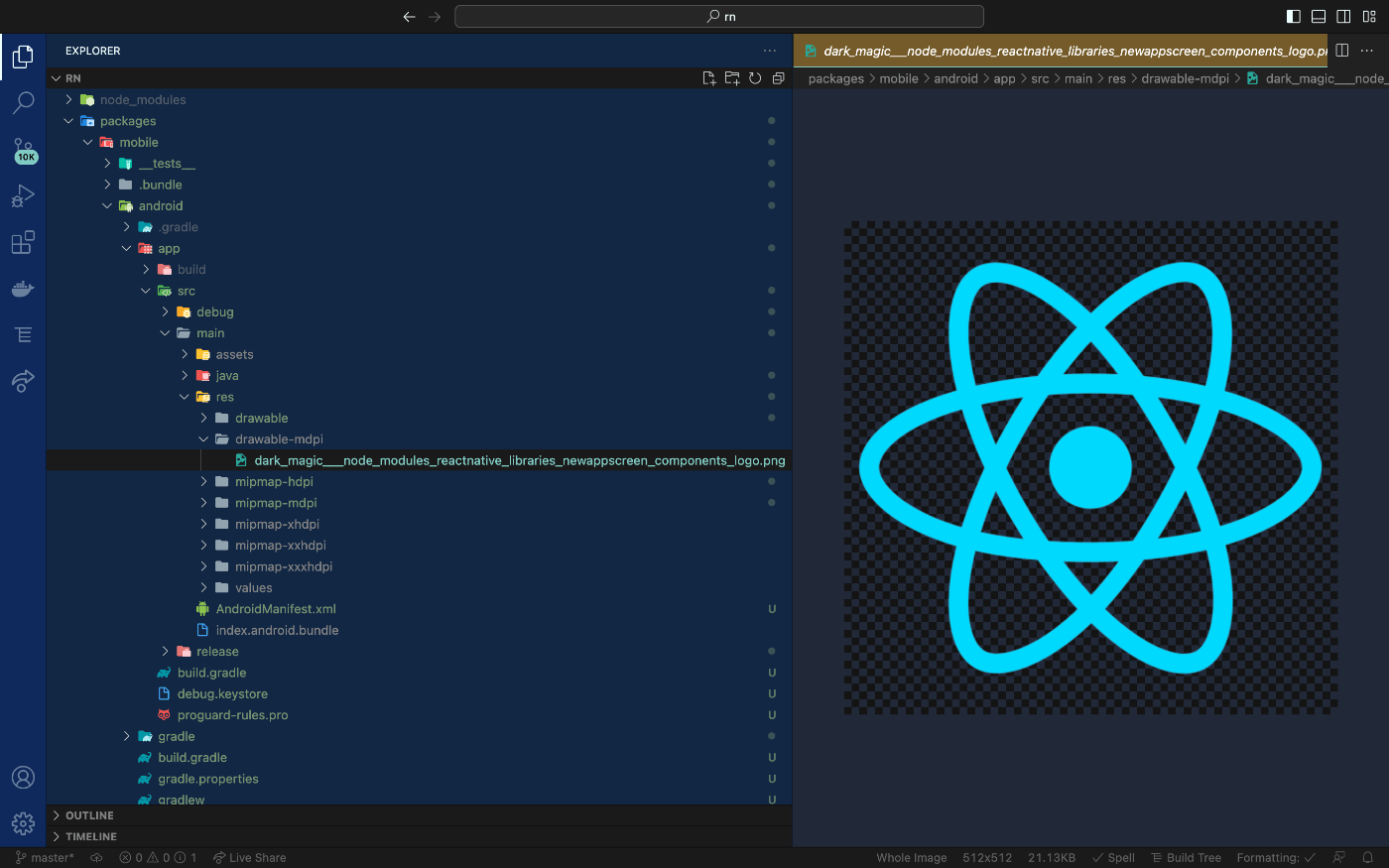Viewport: 1389px width, 868px height.
Task: Open the Docker view in activity bar
Action: coord(23,289)
